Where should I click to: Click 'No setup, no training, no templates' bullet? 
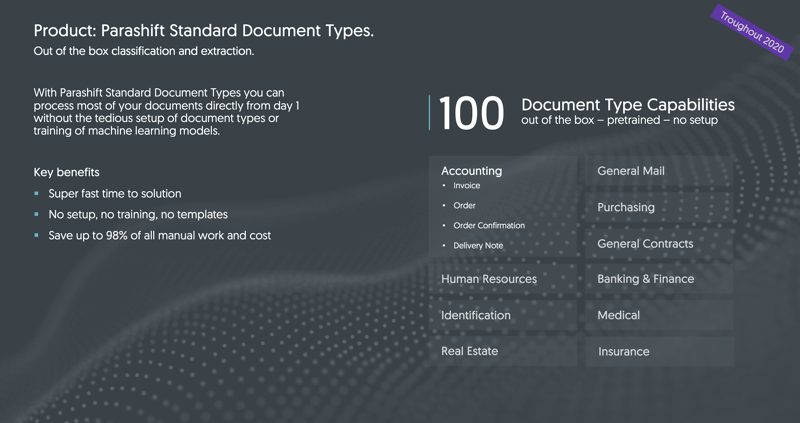click(x=138, y=214)
